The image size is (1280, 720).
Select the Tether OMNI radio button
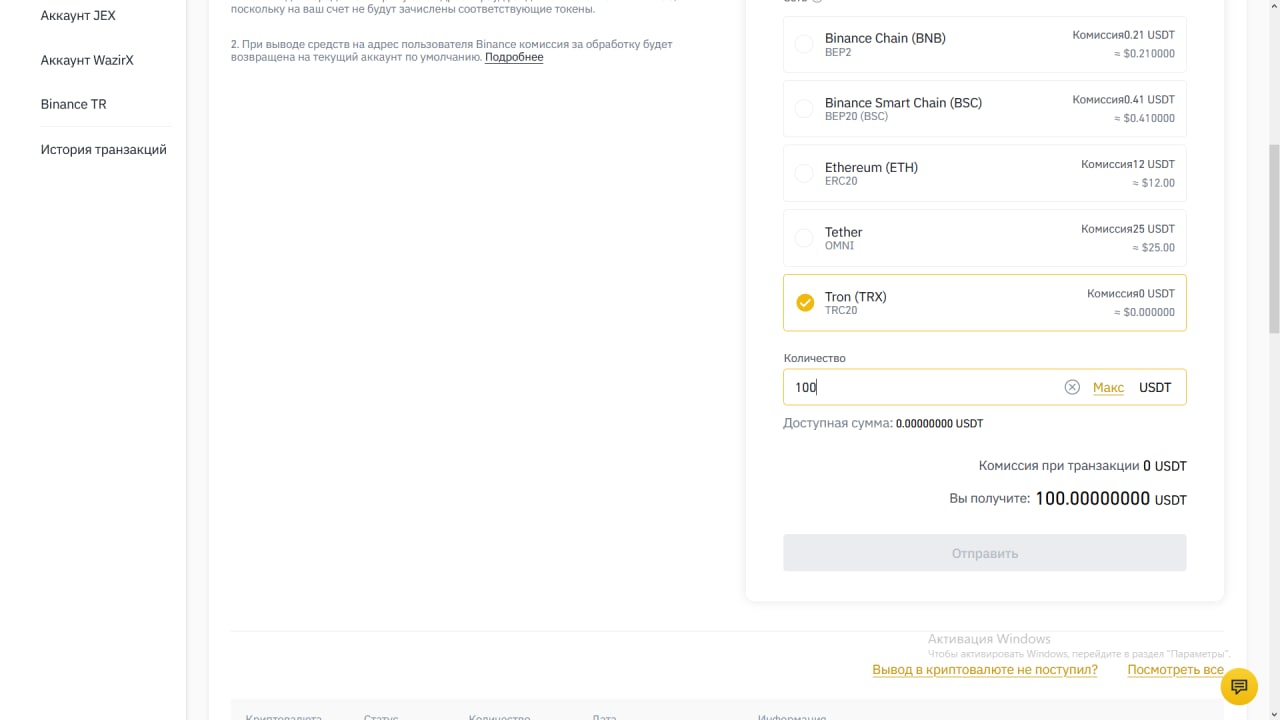[x=804, y=238]
